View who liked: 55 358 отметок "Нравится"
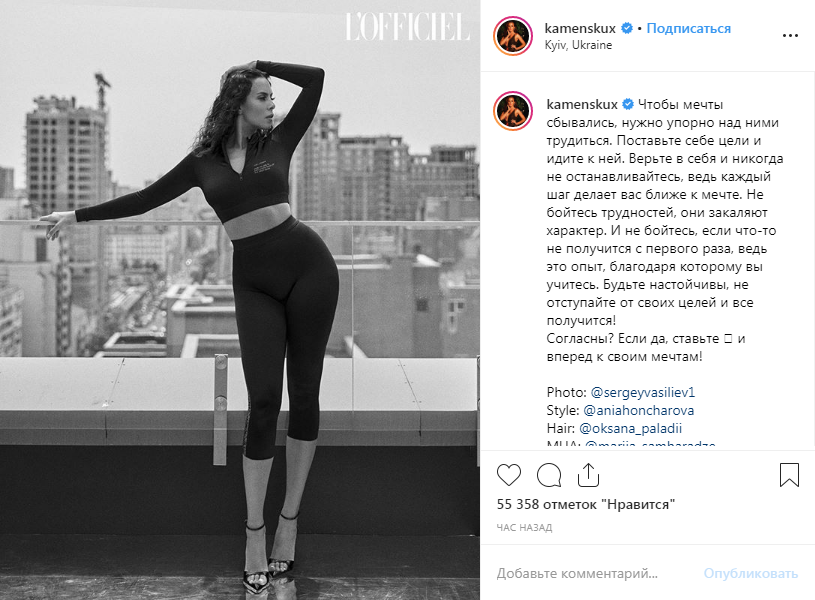Viewport: 815px width, 600px height. click(586, 504)
